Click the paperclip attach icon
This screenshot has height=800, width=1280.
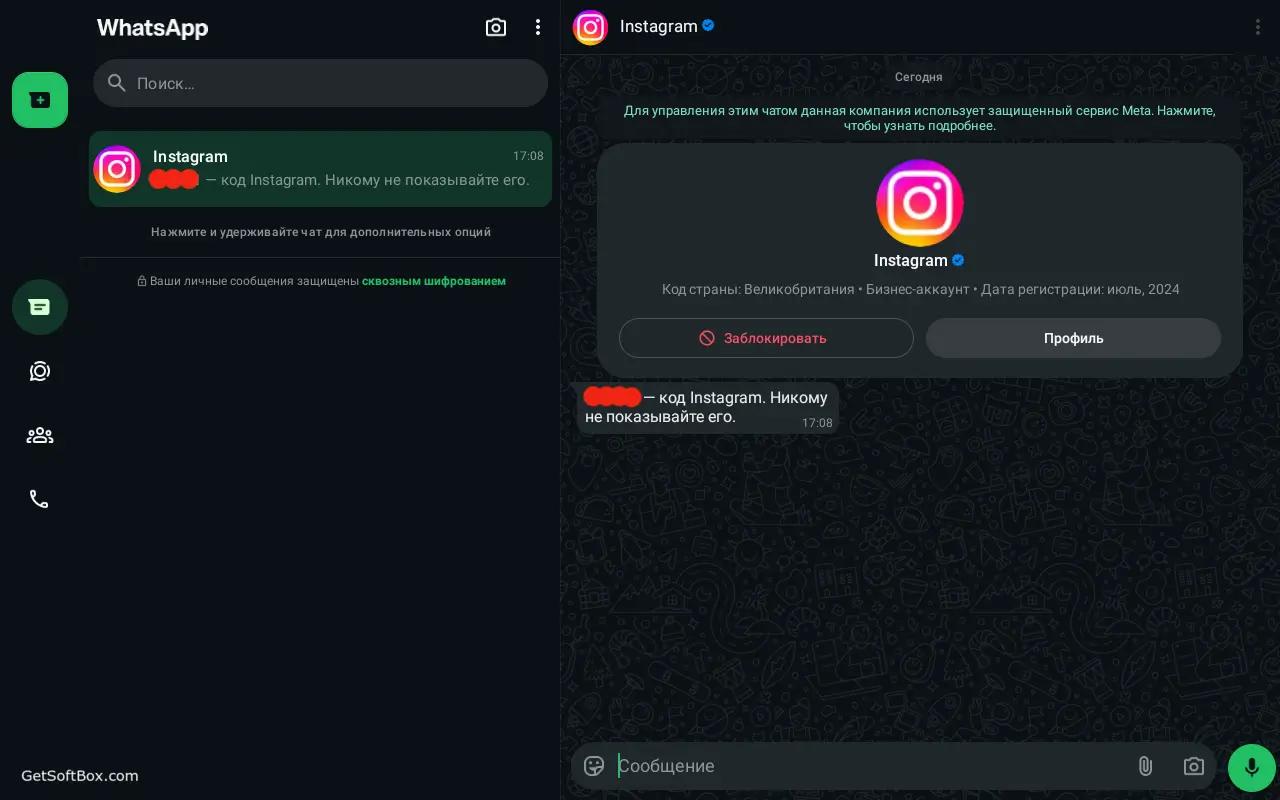point(1145,766)
